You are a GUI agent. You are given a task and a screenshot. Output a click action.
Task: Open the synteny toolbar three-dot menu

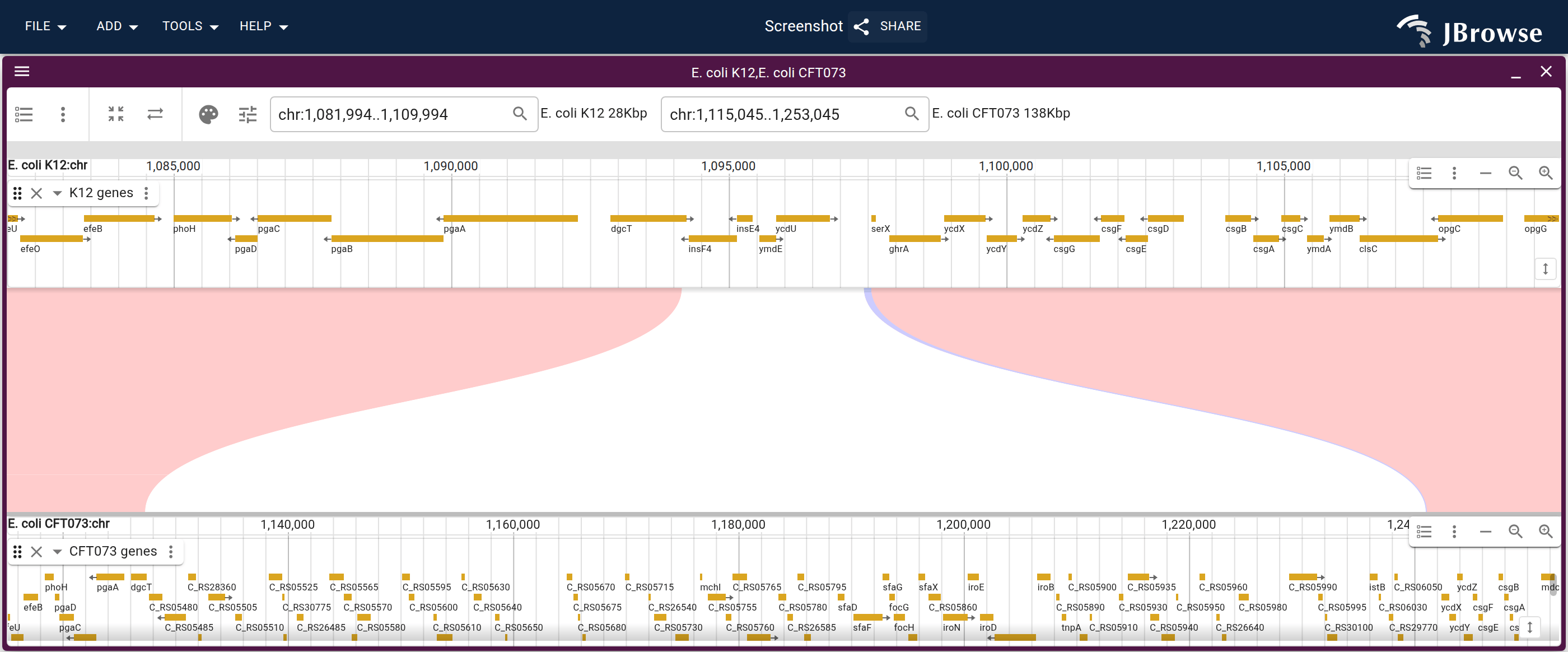(63, 114)
